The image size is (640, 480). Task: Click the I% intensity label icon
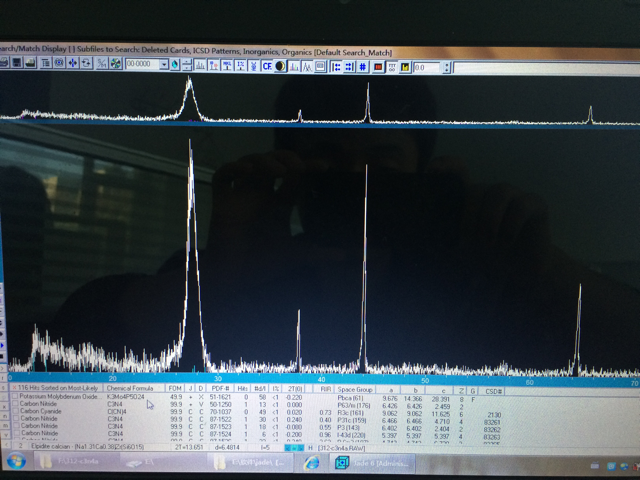(240, 65)
